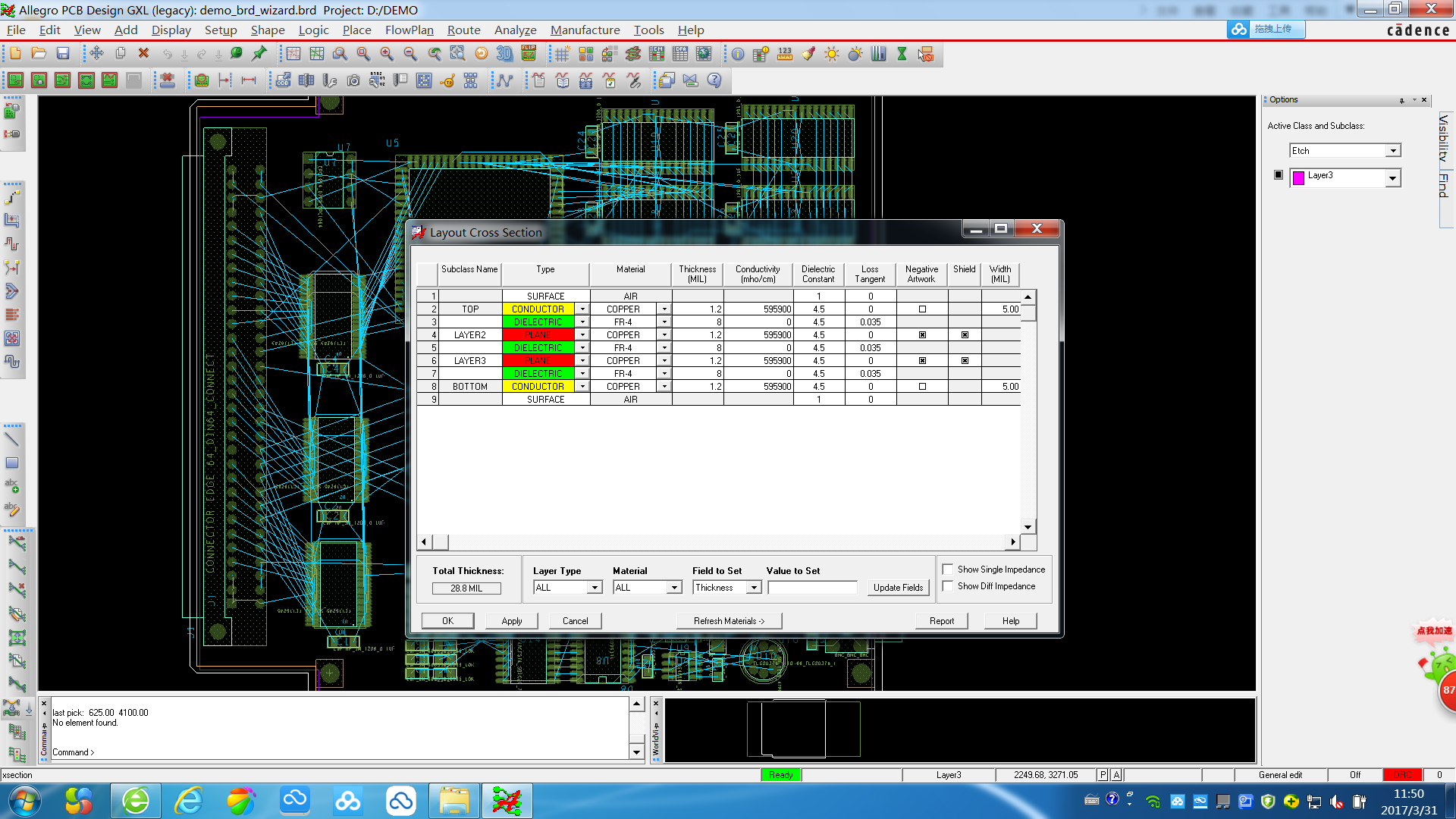The image size is (1456, 819).
Task: Open the 3D viewer icon
Action: (504, 54)
